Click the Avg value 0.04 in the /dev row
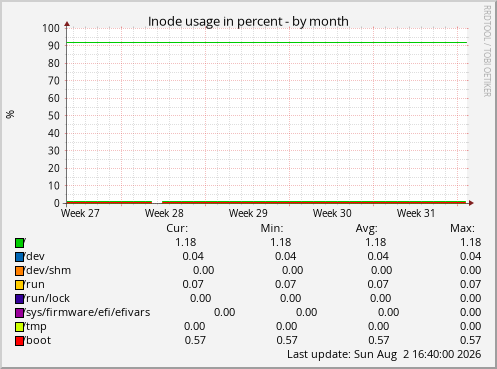 pyautogui.click(x=378, y=256)
